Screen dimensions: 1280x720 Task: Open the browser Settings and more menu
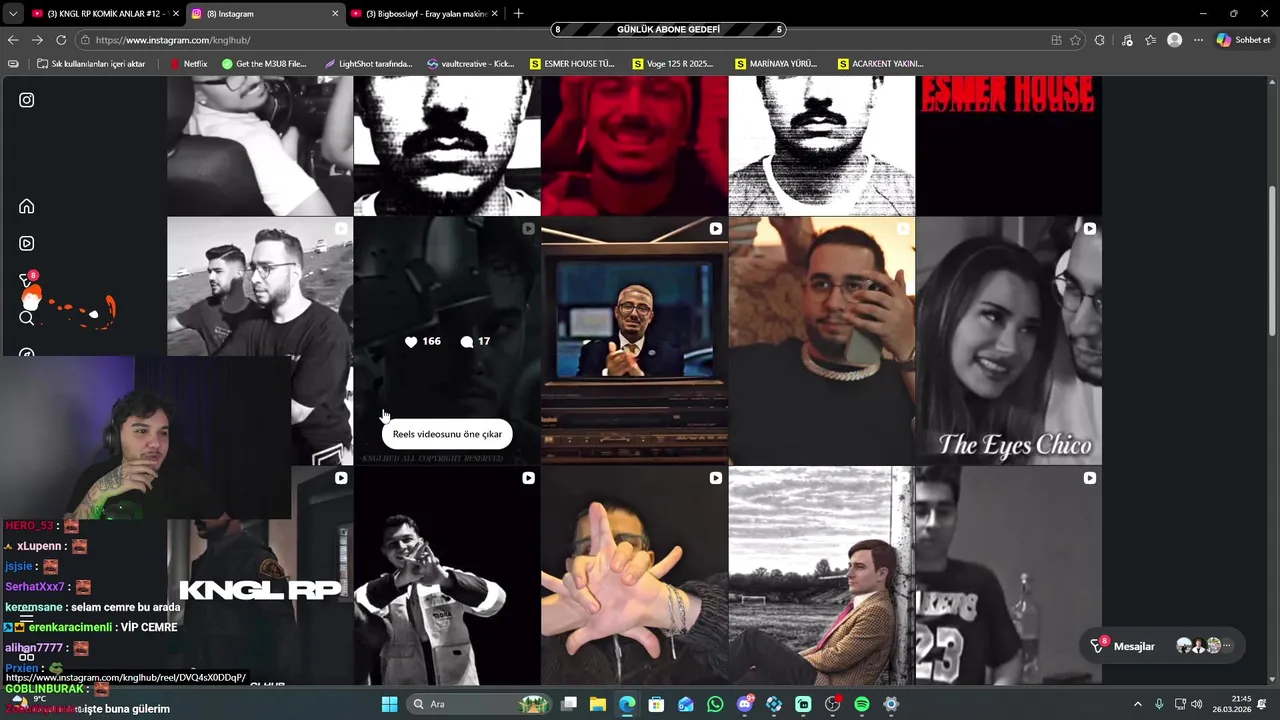pos(1198,40)
